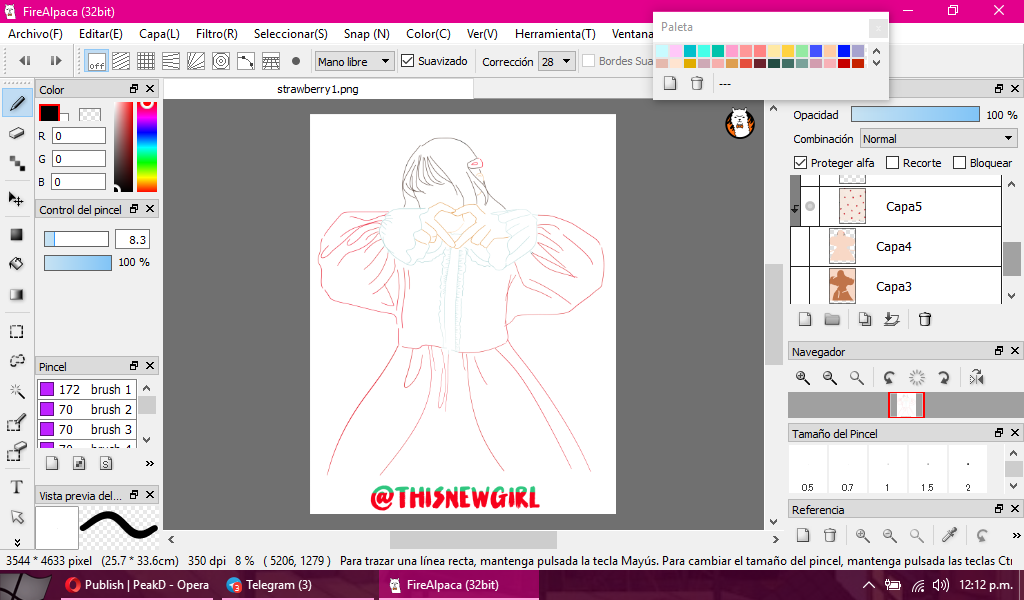Image resolution: width=1024 pixels, height=600 pixels.
Task: Expand more Pincel panel options chevron
Action: coord(150,464)
